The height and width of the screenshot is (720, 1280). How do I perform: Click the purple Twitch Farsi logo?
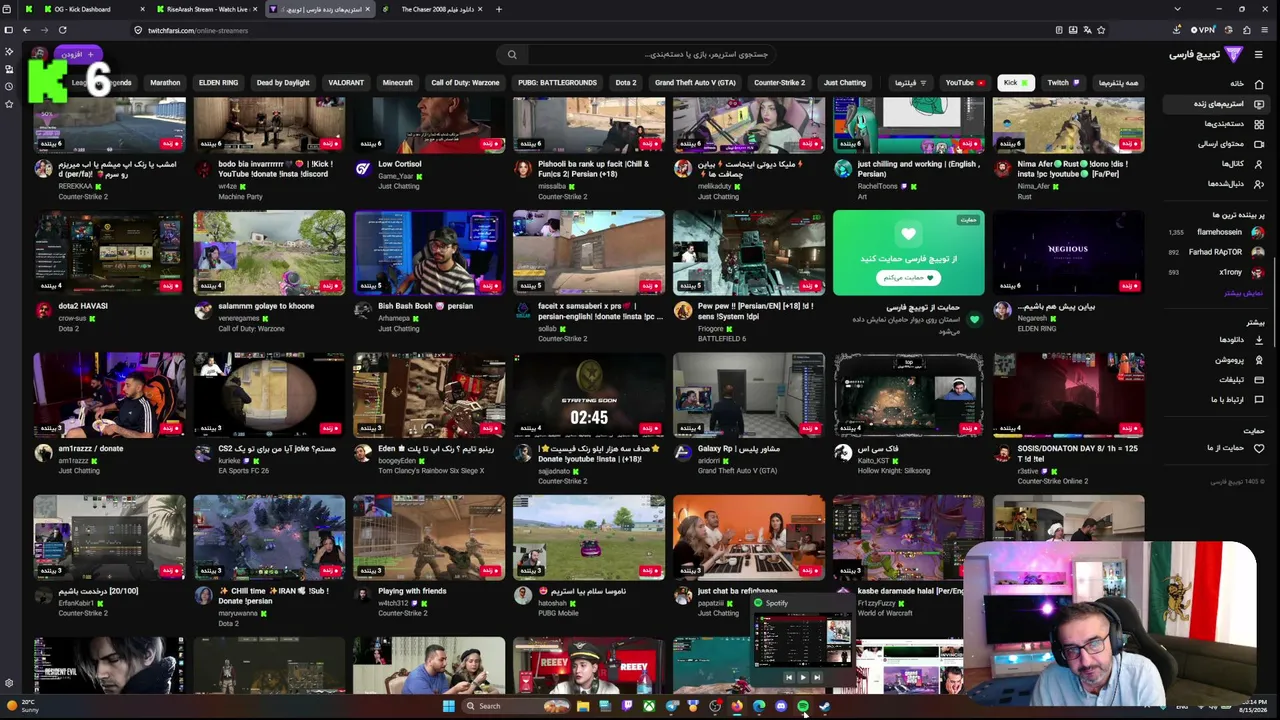[1234, 54]
